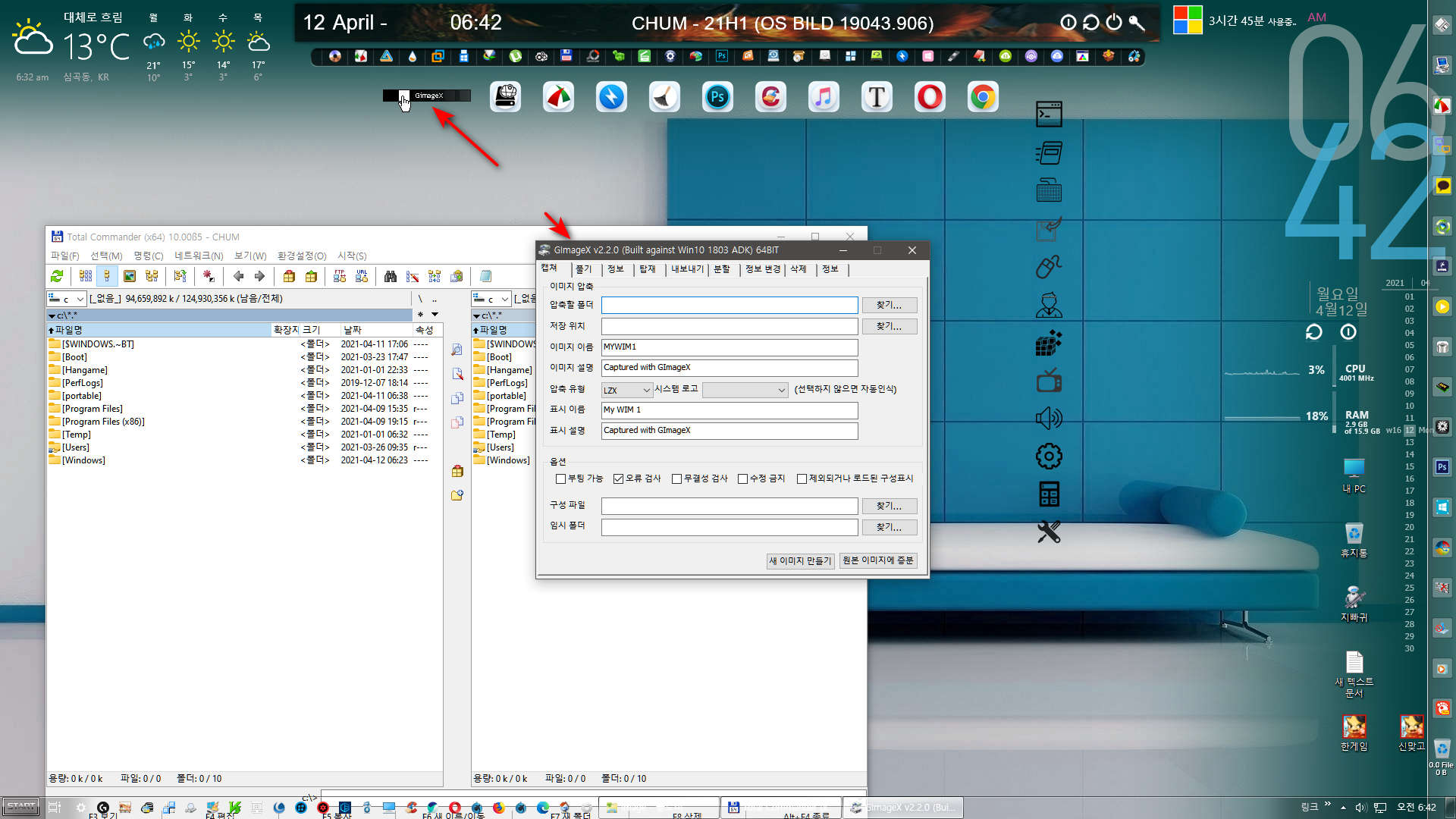Show hidden tray icons chevron in taskbar
This screenshot has width=1456, height=819.
click(x=1344, y=808)
